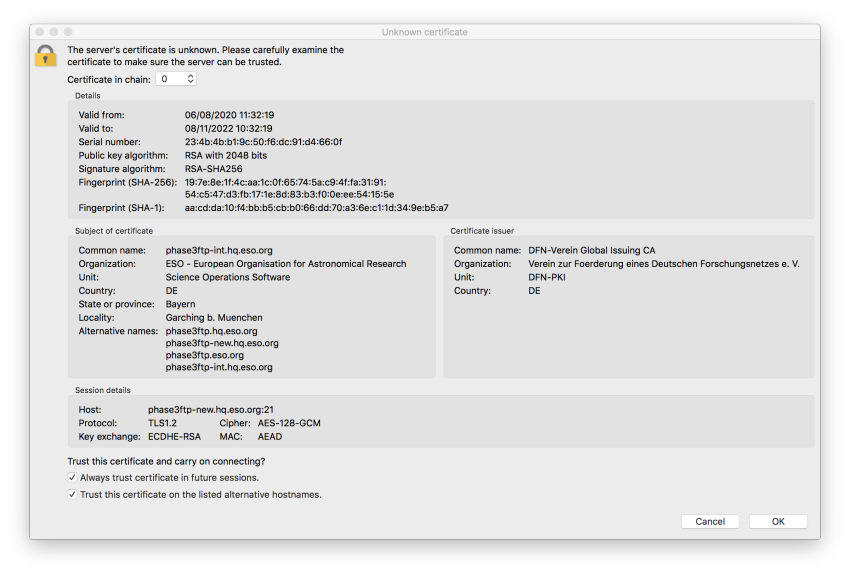Viewport: 850px width, 575px height.
Task: Click subject common name phase3ftp-int.hq.eso.org
Action: tap(219, 250)
